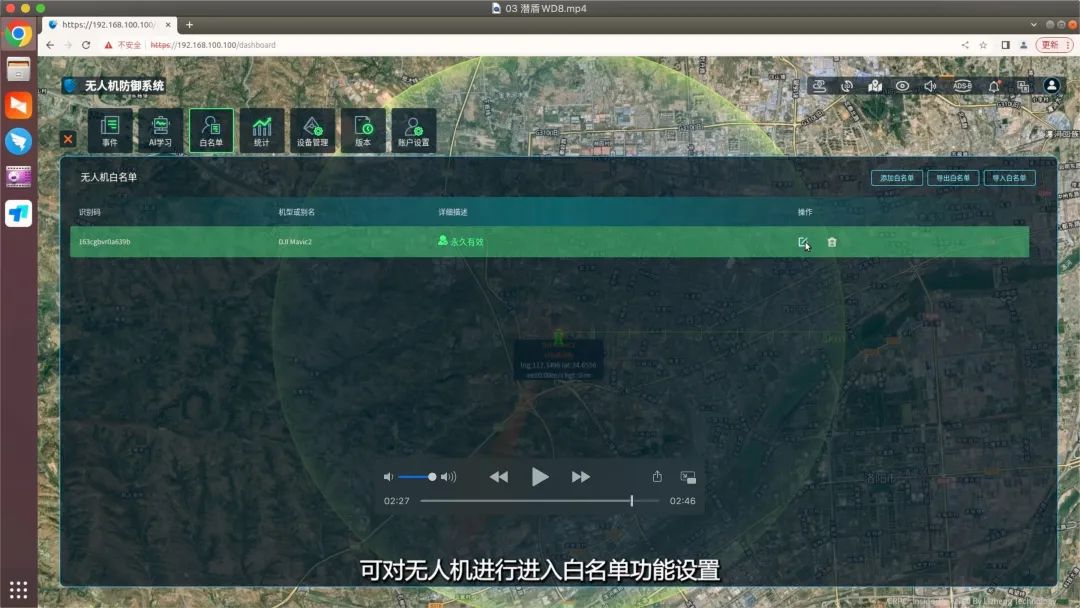Image resolution: width=1080 pixels, height=608 pixels.
Task: Open the 事件 events module
Action: pos(110,130)
